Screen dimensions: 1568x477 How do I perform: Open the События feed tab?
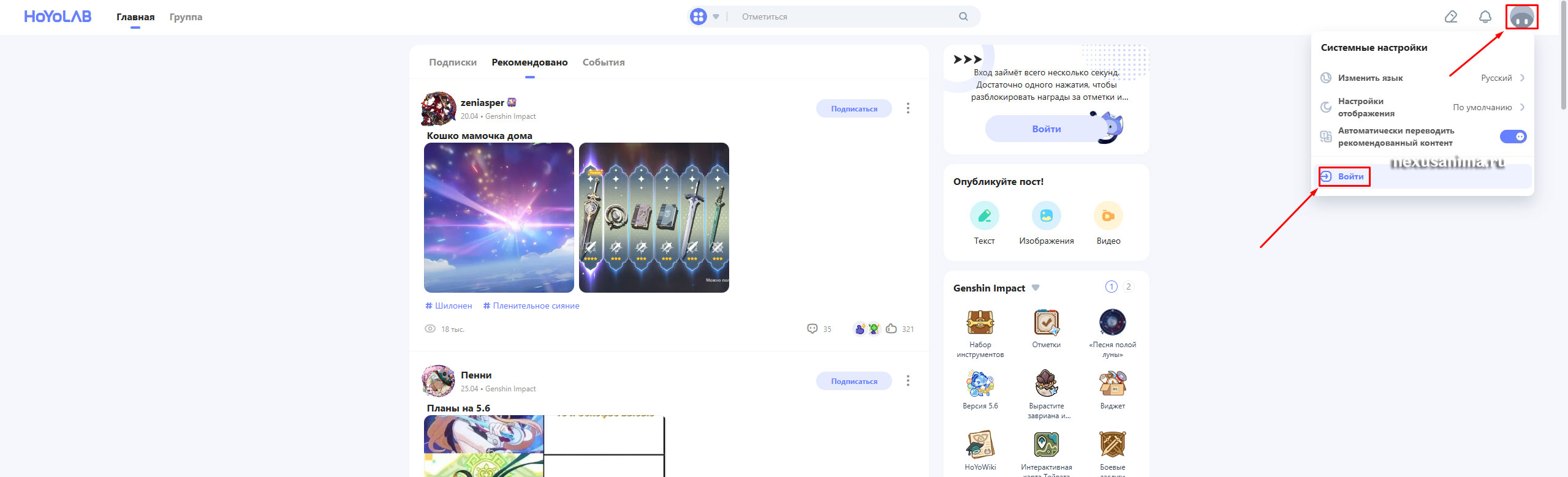(604, 62)
